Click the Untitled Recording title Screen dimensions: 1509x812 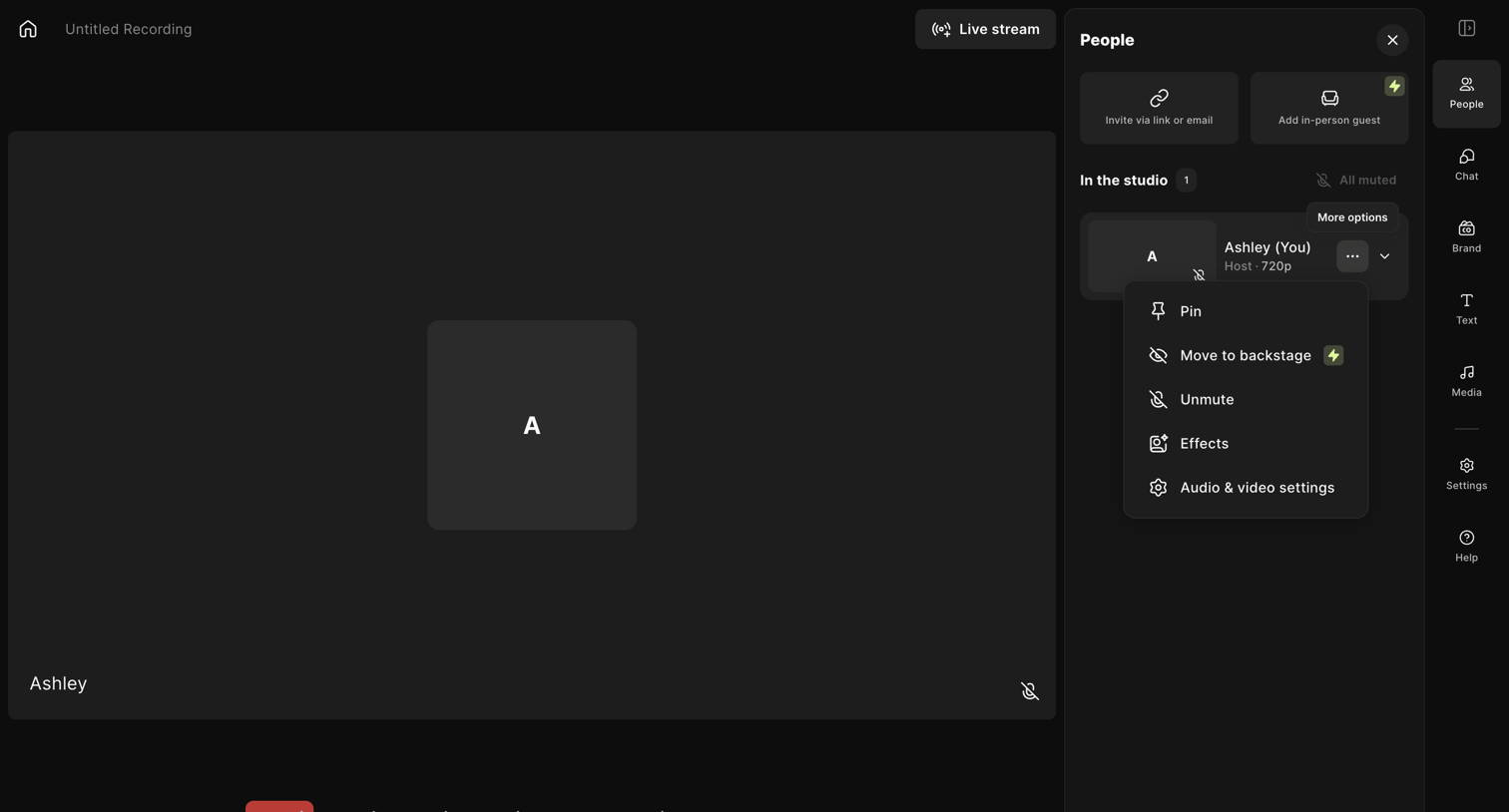click(x=129, y=29)
